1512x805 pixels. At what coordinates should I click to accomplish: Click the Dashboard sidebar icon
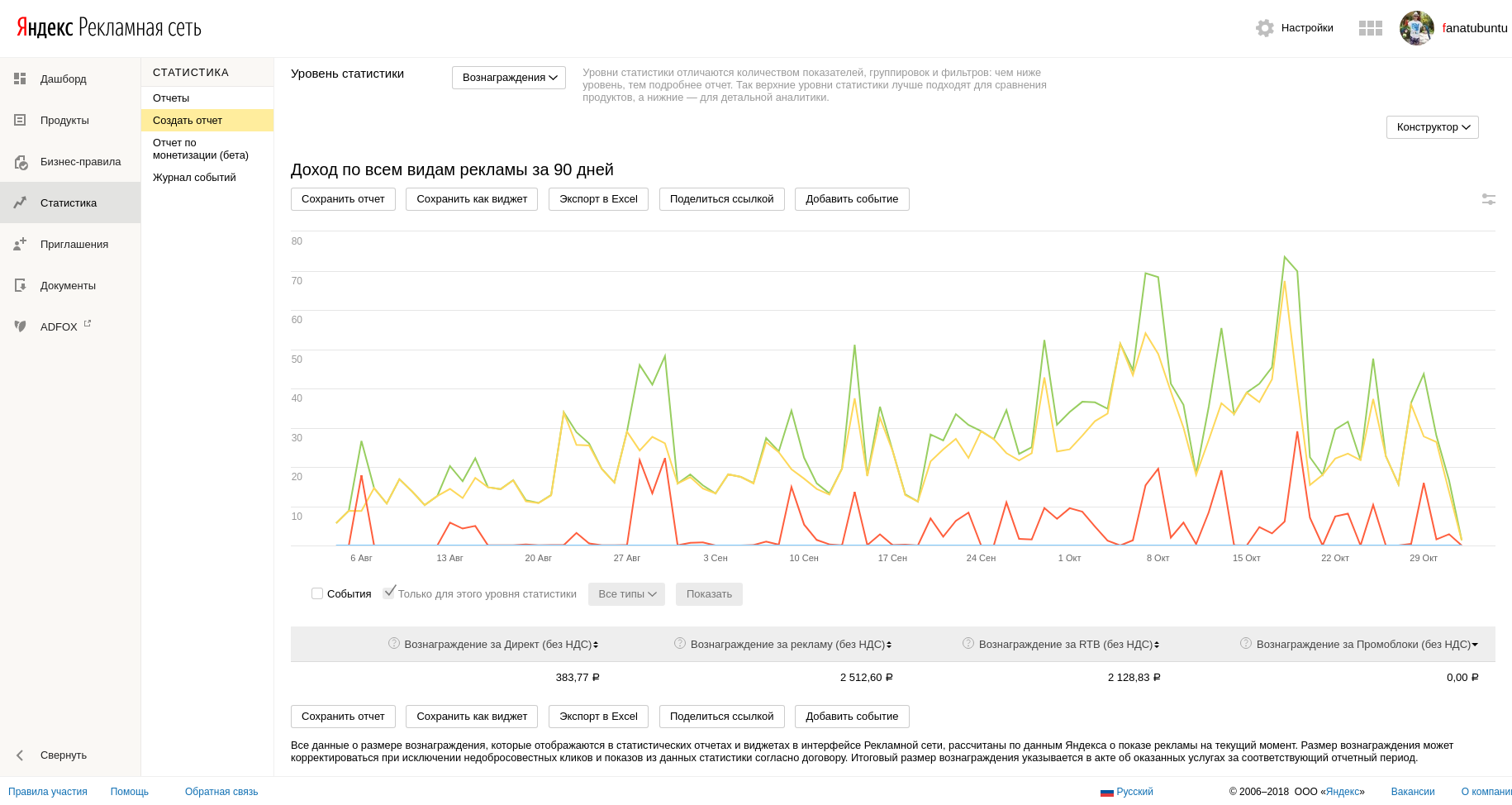pyautogui.click(x=20, y=79)
